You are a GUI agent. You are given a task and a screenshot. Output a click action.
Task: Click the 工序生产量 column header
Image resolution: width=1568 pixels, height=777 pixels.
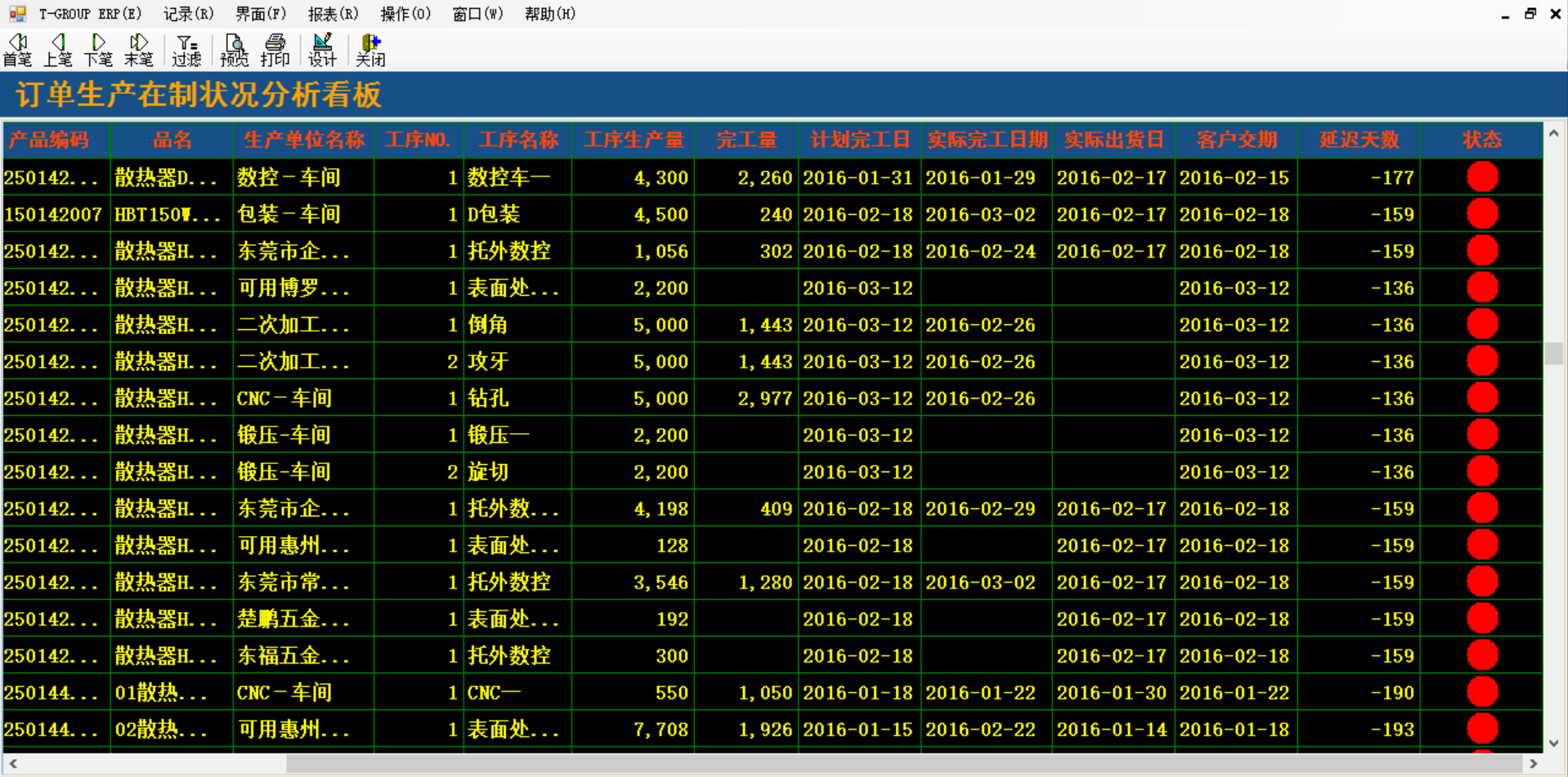[633, 140]
